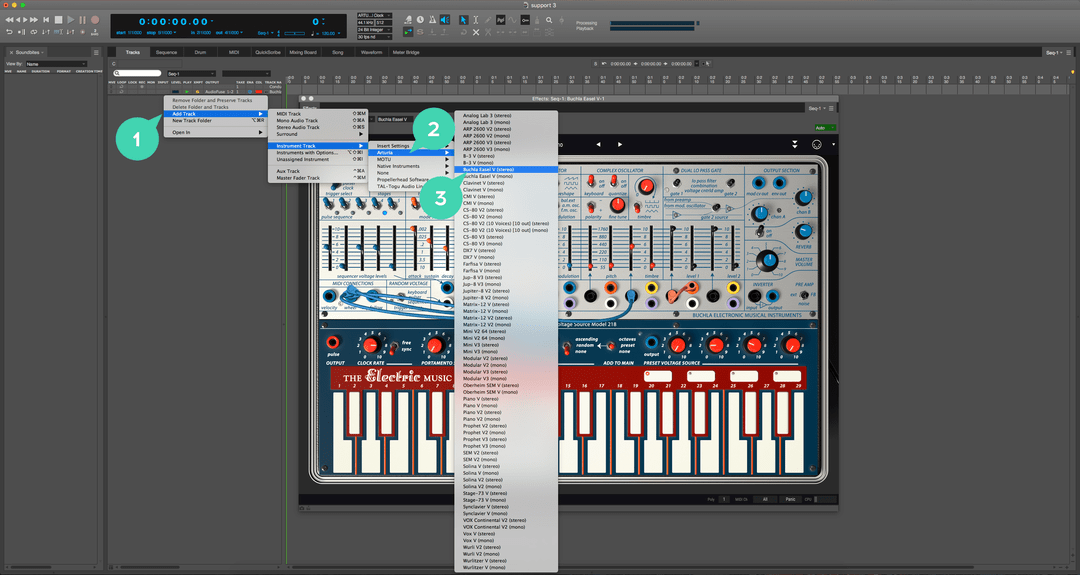
Task: Adjust the Master Volume knob on Buchla
Action: (767, 261)
